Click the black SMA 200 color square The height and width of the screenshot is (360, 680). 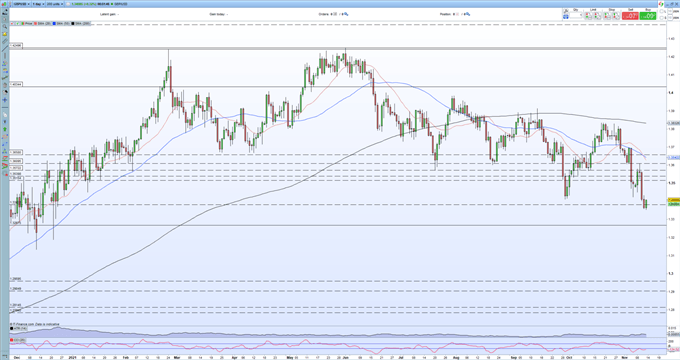(72, 23)
